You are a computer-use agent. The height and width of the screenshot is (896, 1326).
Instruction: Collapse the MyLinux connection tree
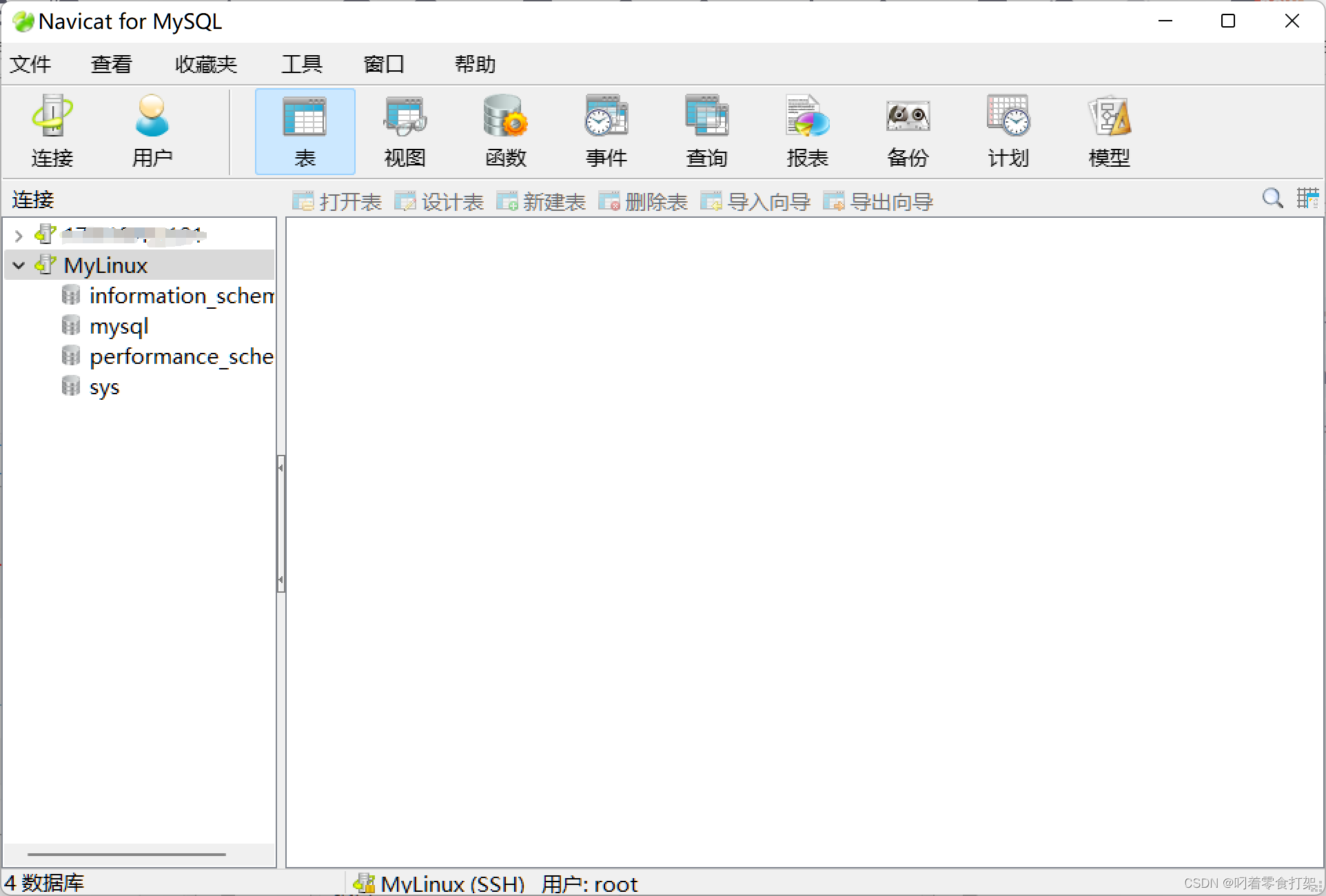[x=19, y=265]
